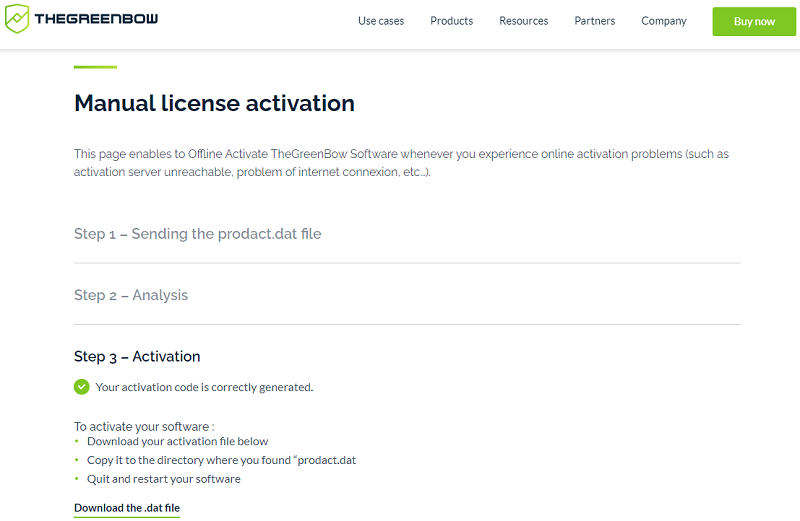This screenshot has height=521, width=800.
Task: Click the Download your activation file bullet
Action: pos(177,441)
